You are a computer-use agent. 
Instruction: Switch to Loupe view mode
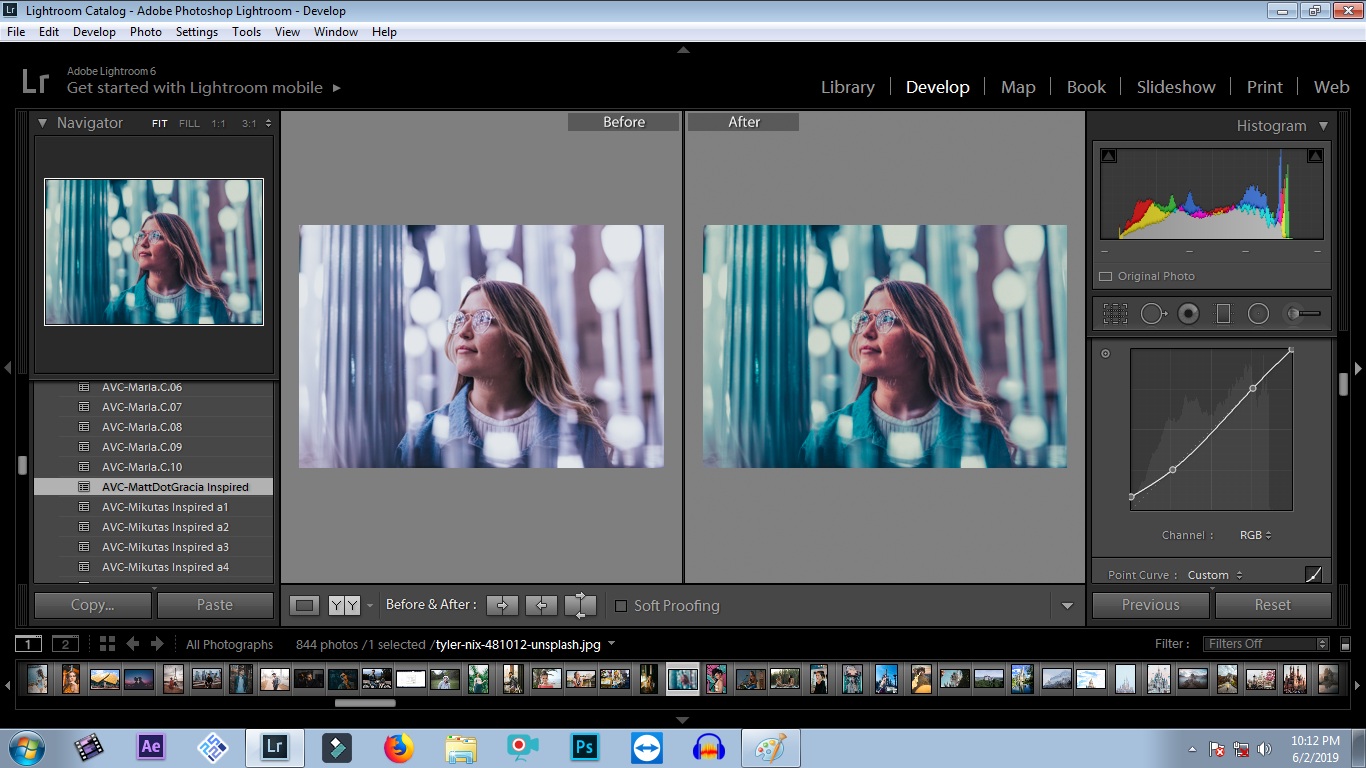pos(305,605)
